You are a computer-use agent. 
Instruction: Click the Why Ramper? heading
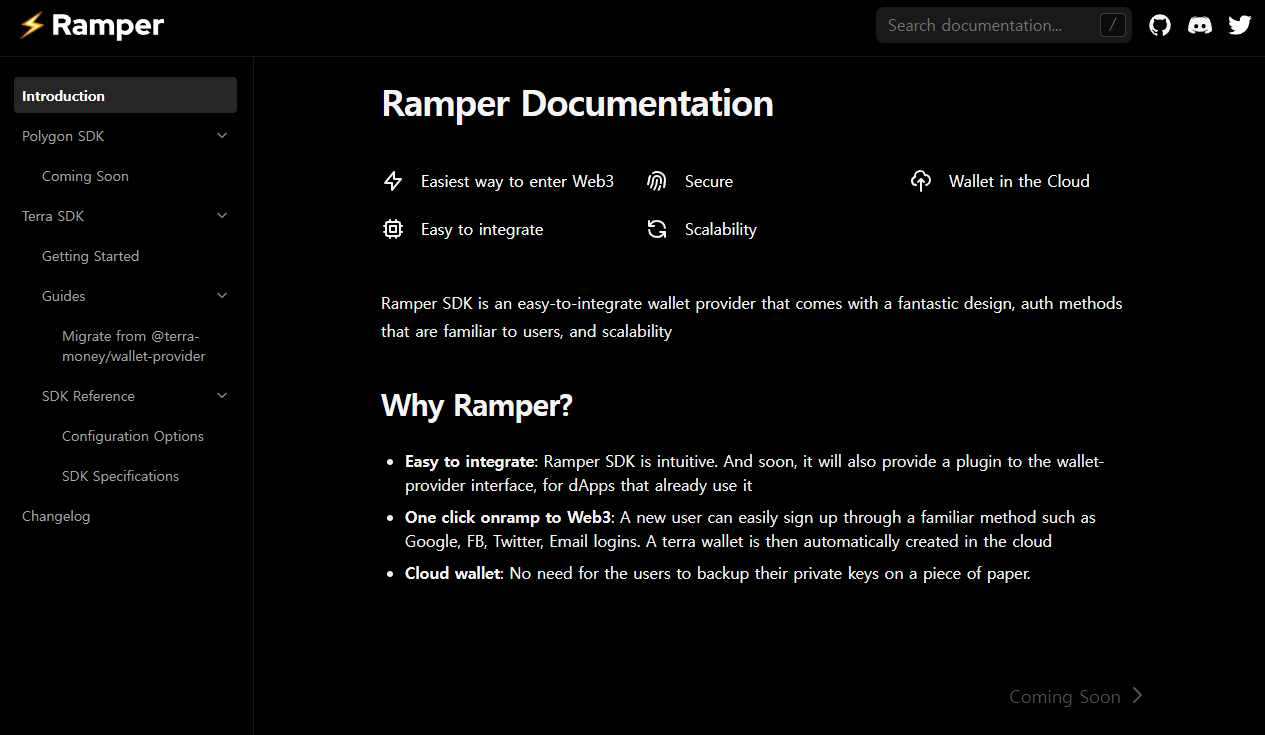(477, 405)
